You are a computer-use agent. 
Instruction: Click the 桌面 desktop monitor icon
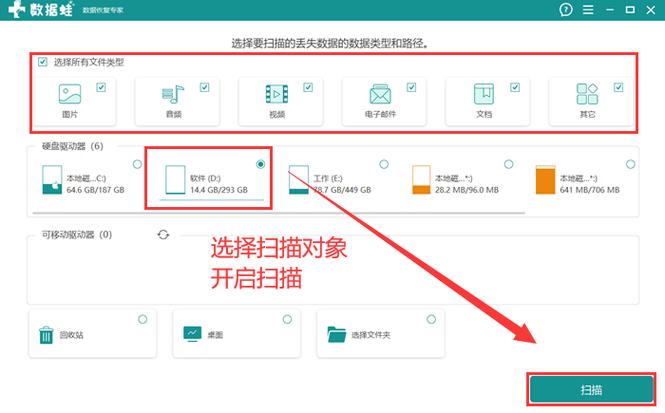coord(192,334)
